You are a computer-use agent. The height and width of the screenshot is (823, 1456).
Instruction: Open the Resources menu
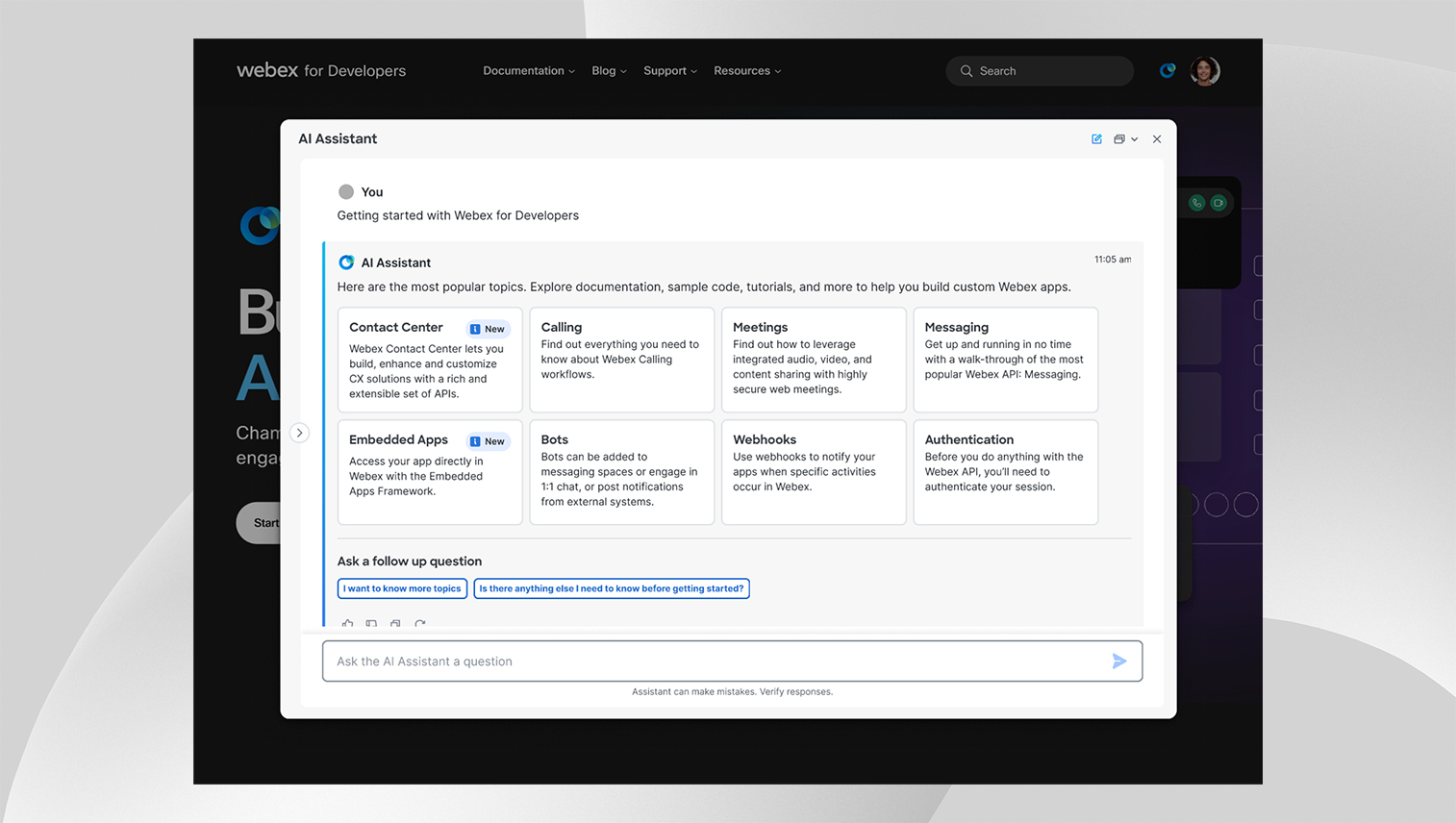click(x=747, y=71)
